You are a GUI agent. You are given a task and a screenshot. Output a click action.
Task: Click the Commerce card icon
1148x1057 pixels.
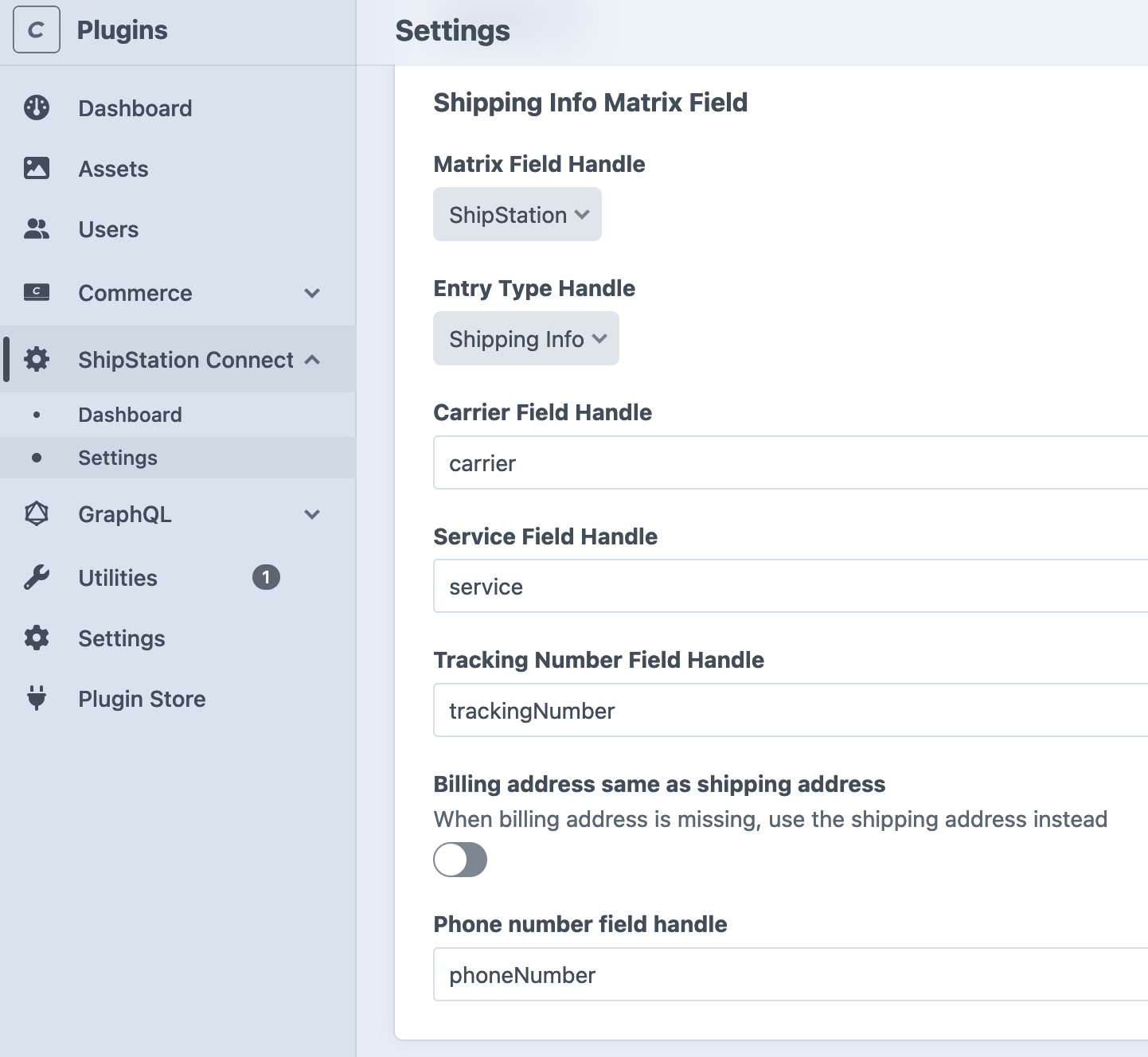[37, 292]
